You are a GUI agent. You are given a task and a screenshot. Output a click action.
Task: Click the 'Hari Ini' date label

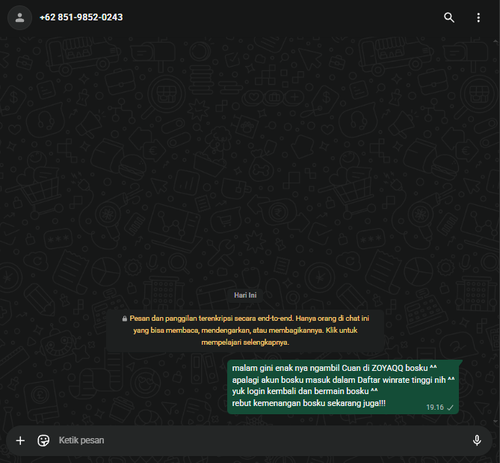245,295
